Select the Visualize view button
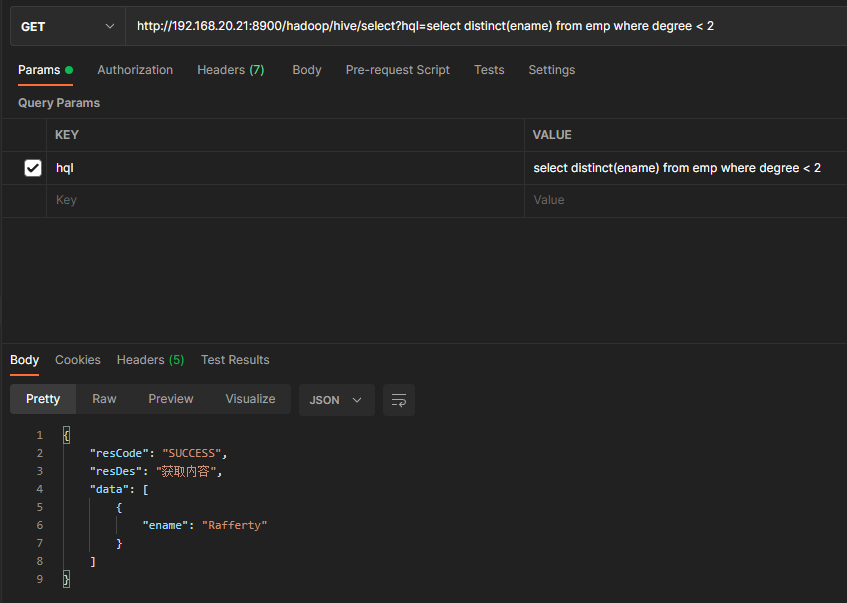This screenshot has height=603, width=847. pos(250,399)
